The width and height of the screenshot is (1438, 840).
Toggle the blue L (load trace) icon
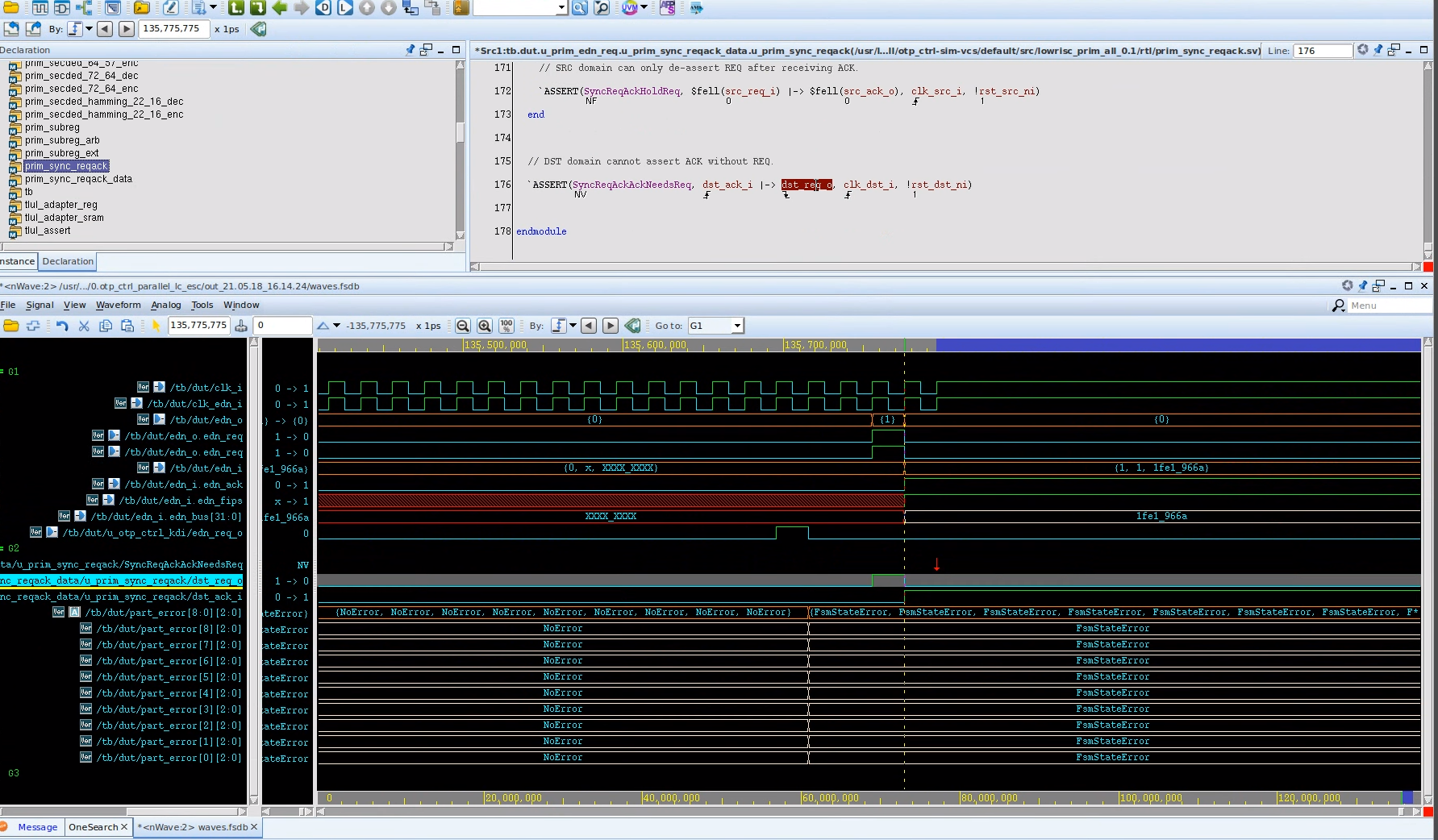coord(344,9)
